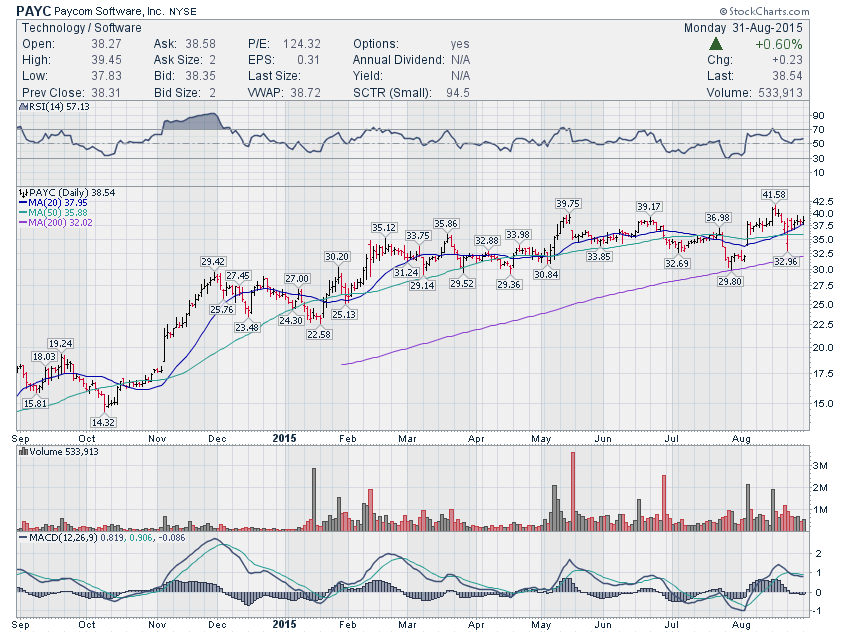Select the MA(50) 35.88 legend line
850x633 pixels.
coord(53,212)
